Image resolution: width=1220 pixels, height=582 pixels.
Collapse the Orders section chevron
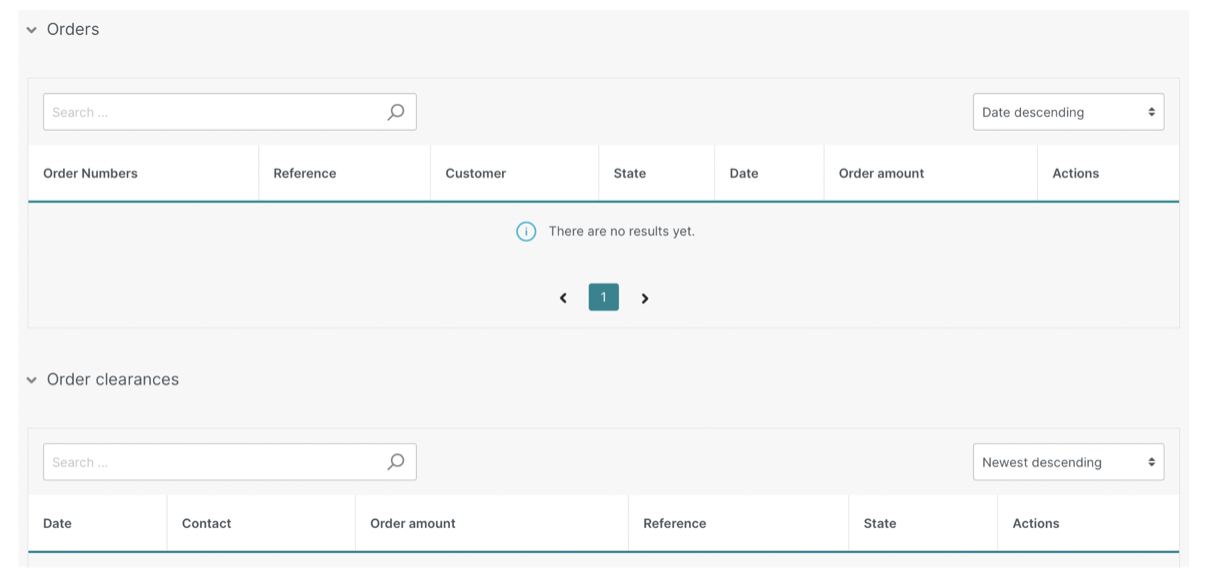(32, 30)
